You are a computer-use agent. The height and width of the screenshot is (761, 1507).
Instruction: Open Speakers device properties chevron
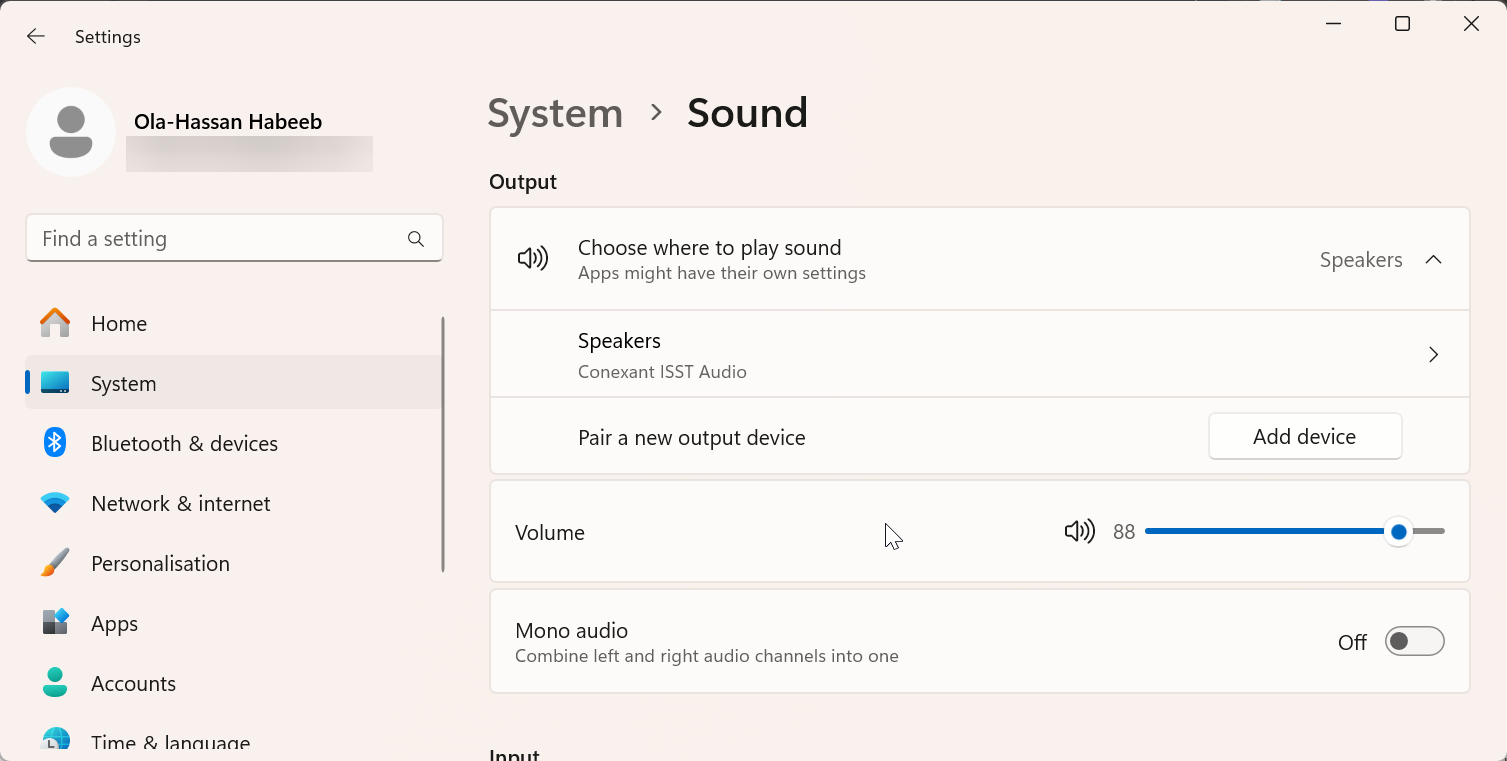pos(1433,355)
